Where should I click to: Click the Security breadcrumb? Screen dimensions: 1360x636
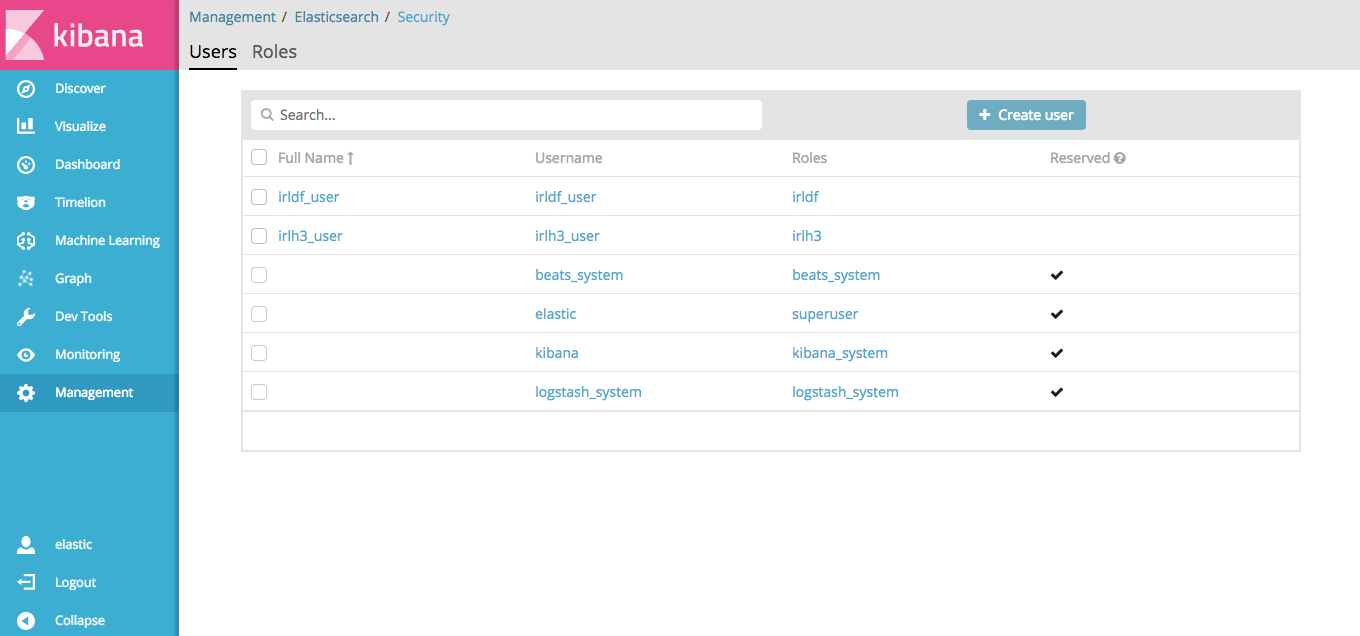point(424,17)
